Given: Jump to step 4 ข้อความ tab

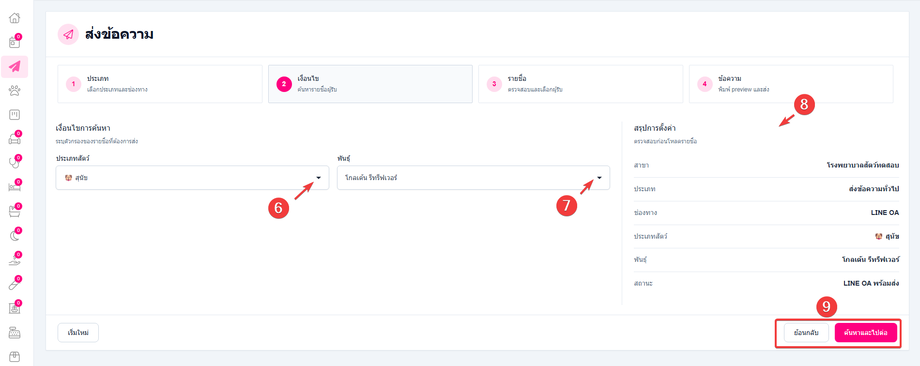Looking at the screenshot, I should coord(791,84).
